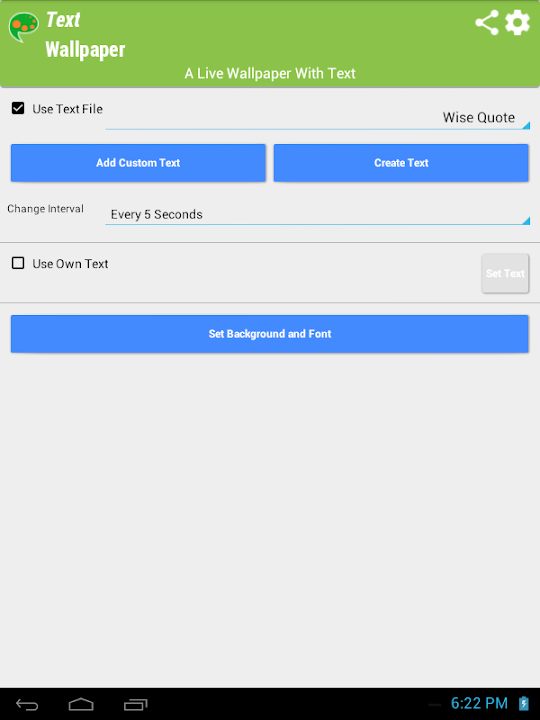
Task: Tap the 6:22 PM clock
Action: tap(479, 703)
